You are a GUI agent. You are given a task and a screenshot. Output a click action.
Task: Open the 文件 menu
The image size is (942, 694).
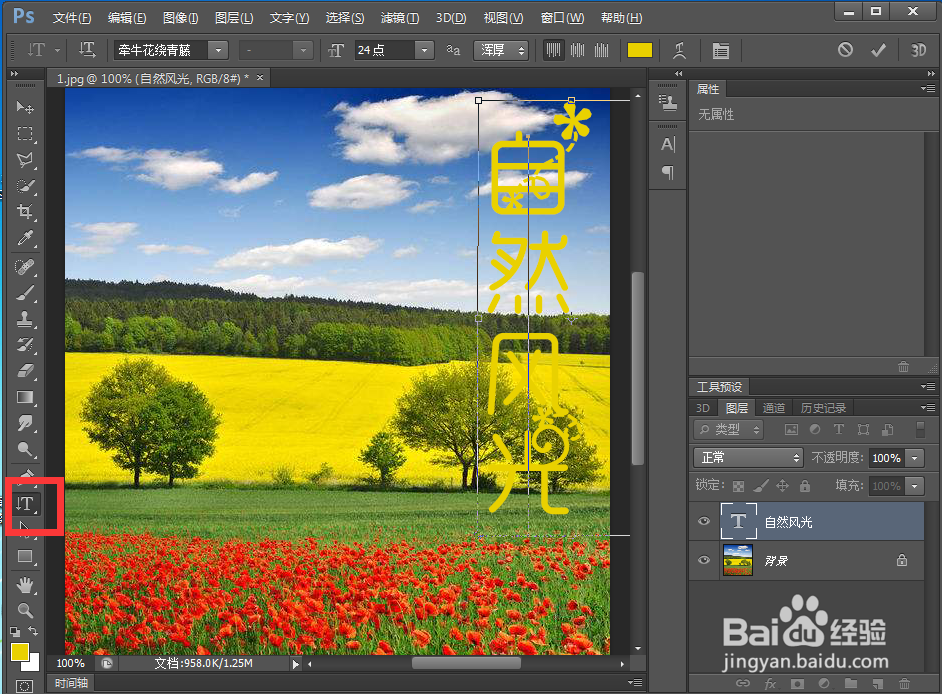(71, 17)
